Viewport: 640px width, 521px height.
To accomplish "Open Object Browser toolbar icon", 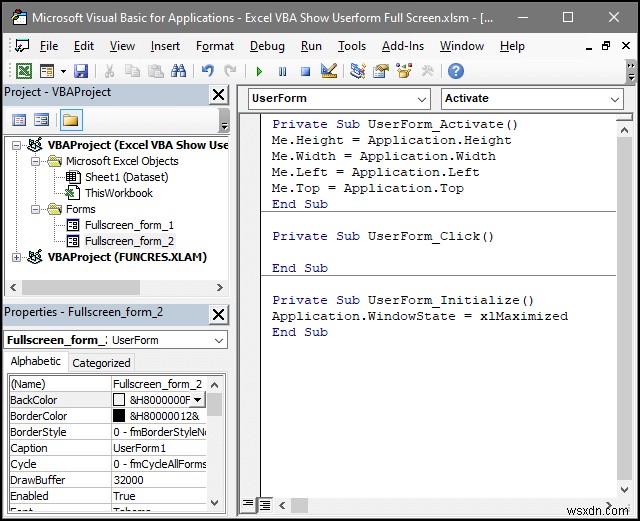I will [404, 71].
